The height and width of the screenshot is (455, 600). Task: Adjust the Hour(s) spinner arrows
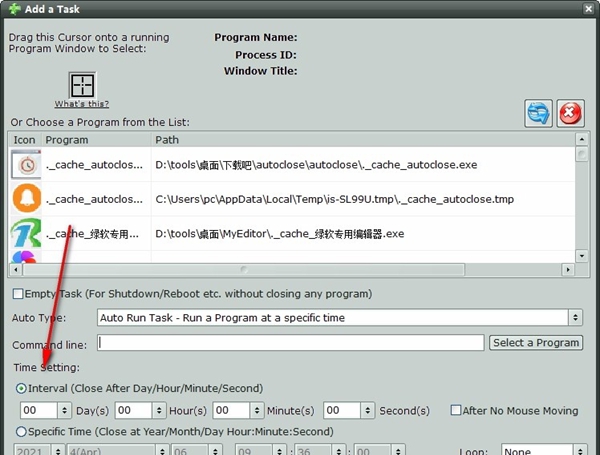coord(159,411)
